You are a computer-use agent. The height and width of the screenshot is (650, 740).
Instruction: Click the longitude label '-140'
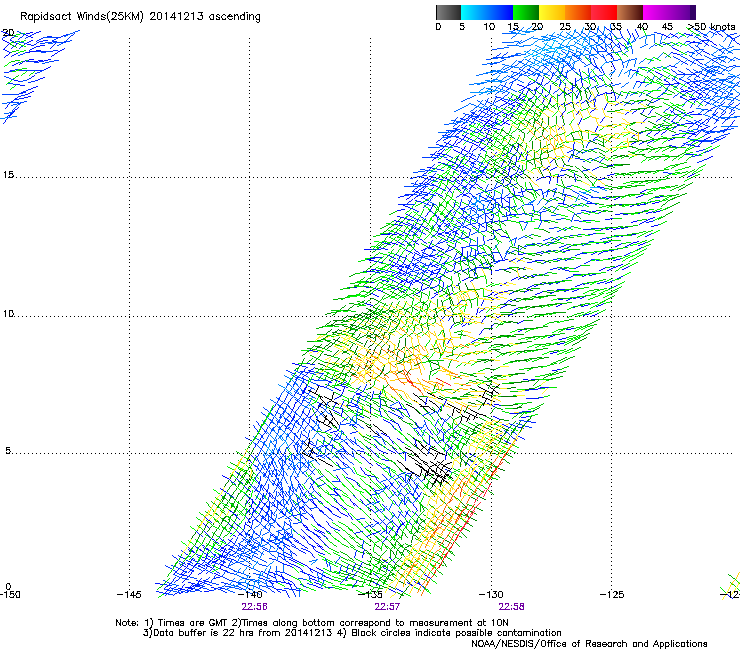coord(250,594)
